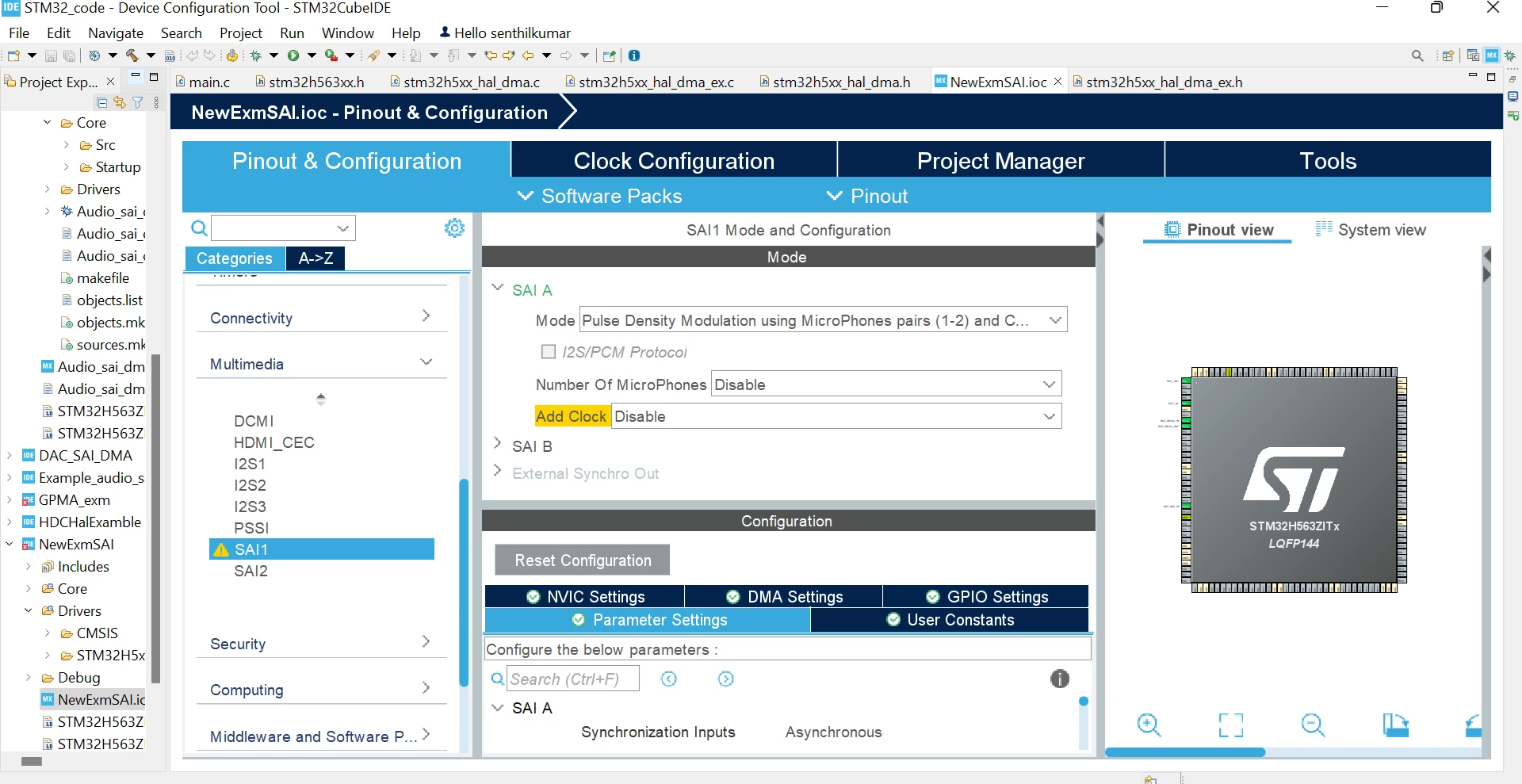Image resolution: width=1522 pixels, height=784 pixels.
Task: Open the Clock Configuration tab
Action: 674,161
